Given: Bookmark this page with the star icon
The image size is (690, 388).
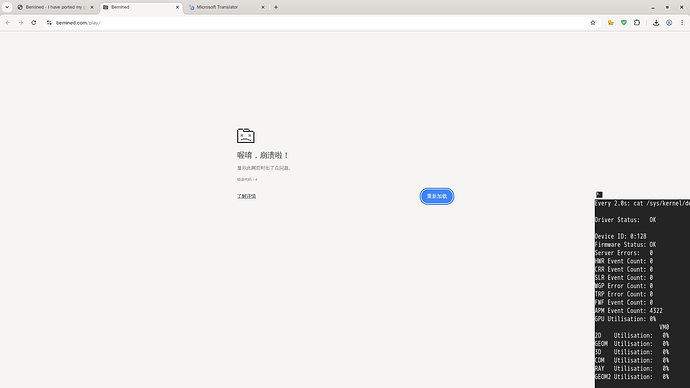Looking at the screenshot, I should coord(593,22).
